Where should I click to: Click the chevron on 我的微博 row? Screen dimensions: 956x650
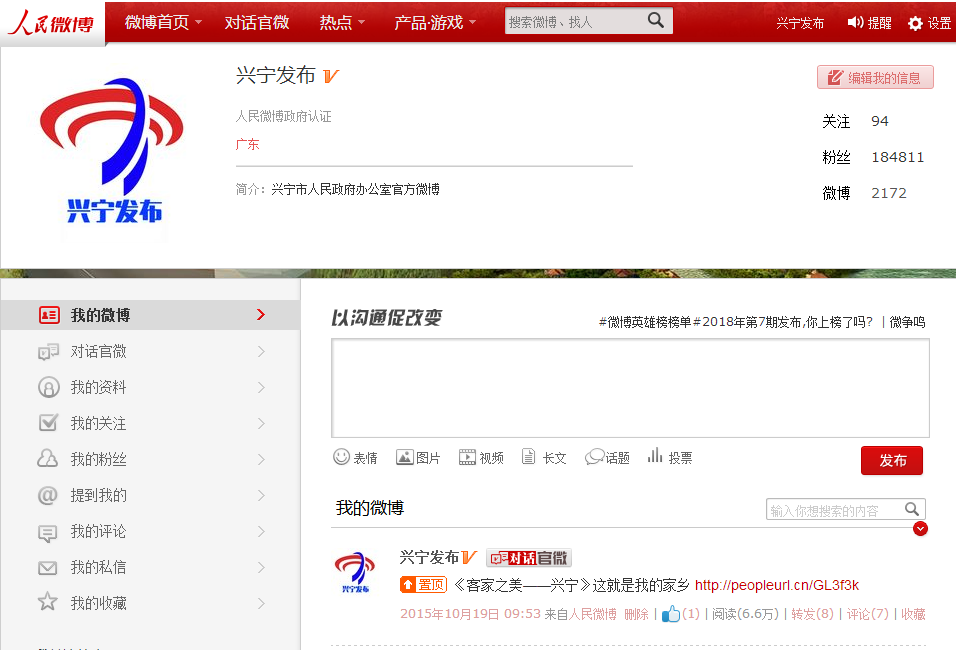click(x=261, y=315)
